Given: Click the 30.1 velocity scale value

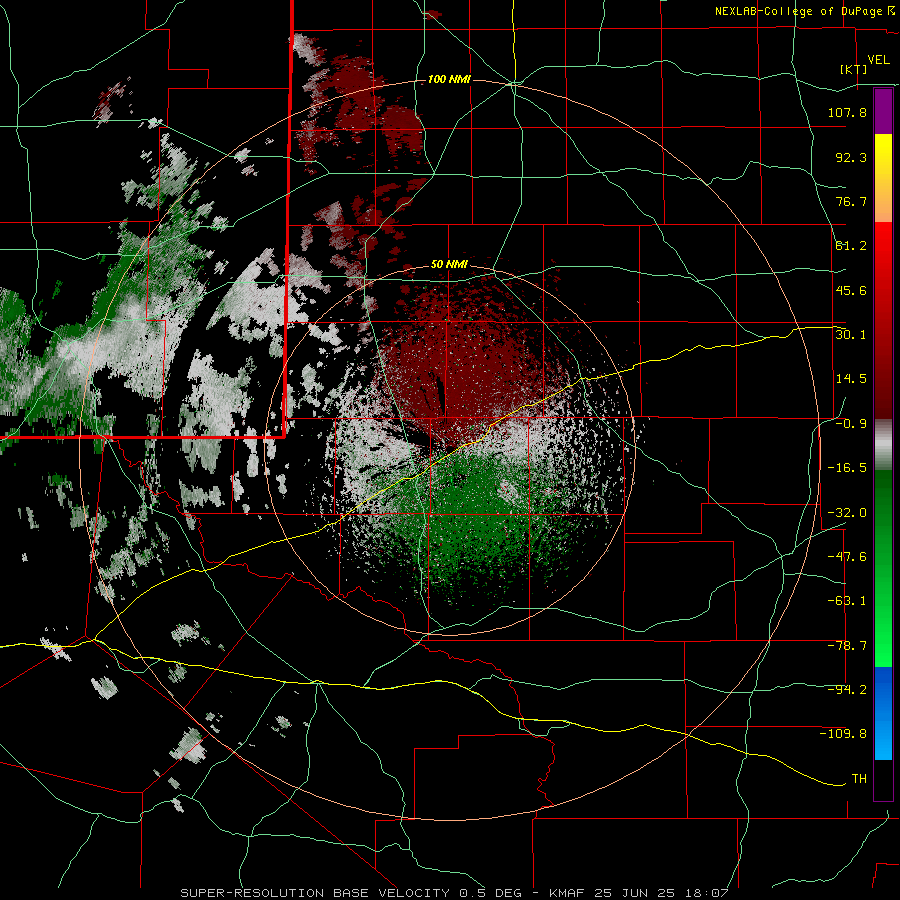Looking at the screenshot, I should pos(851,335).
